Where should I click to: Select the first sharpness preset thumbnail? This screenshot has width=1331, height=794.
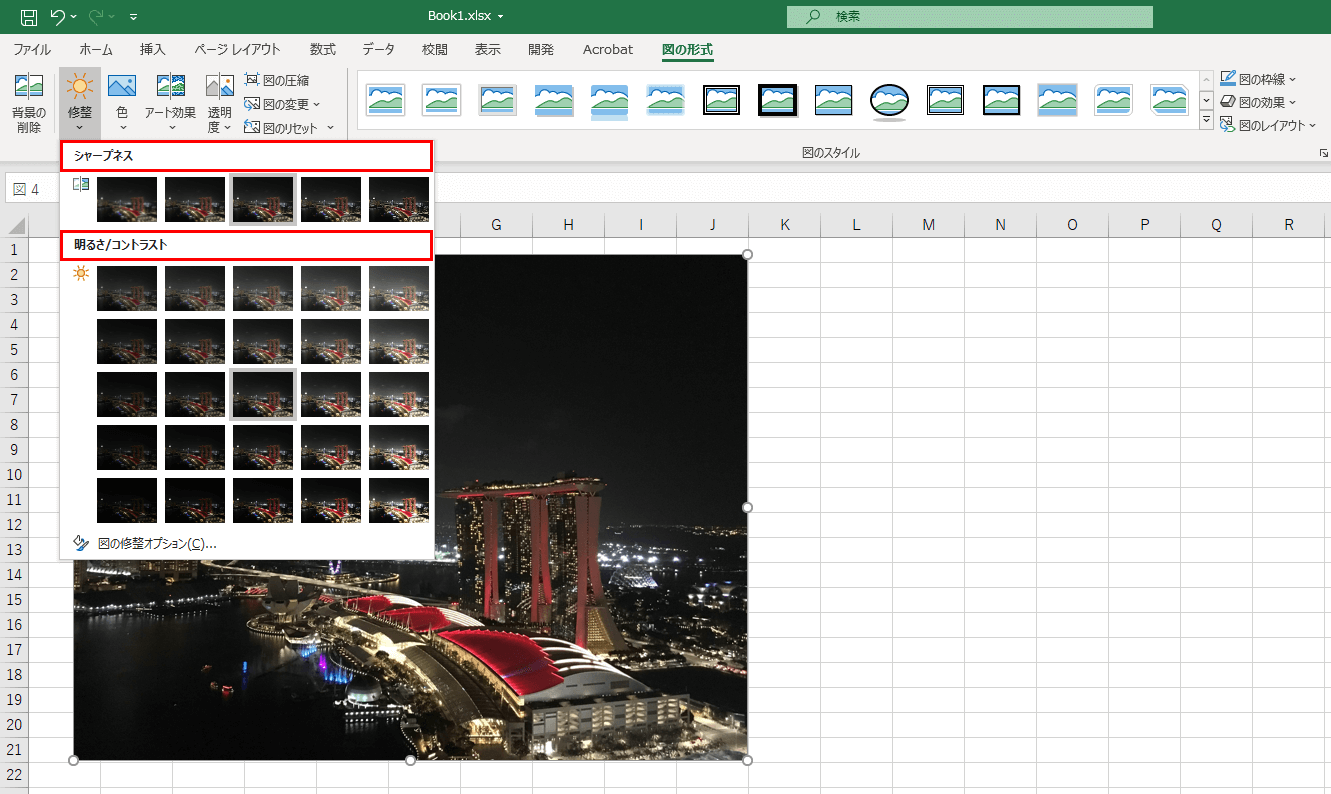pyautogui.click(x=127, y=199)
